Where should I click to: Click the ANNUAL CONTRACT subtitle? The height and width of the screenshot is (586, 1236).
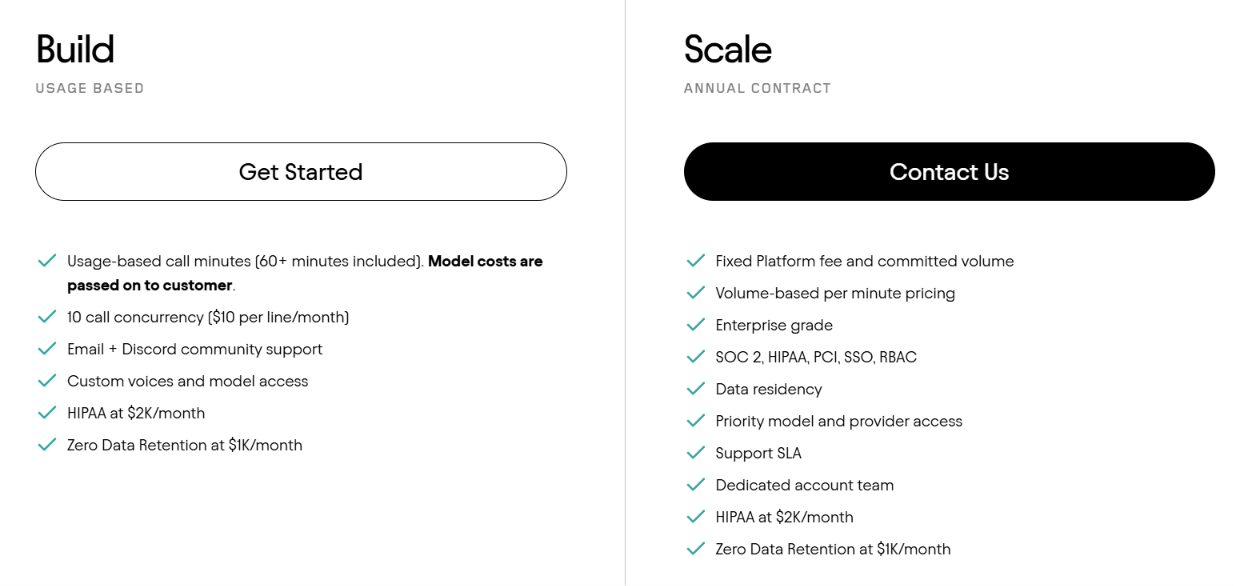[757, 88]
